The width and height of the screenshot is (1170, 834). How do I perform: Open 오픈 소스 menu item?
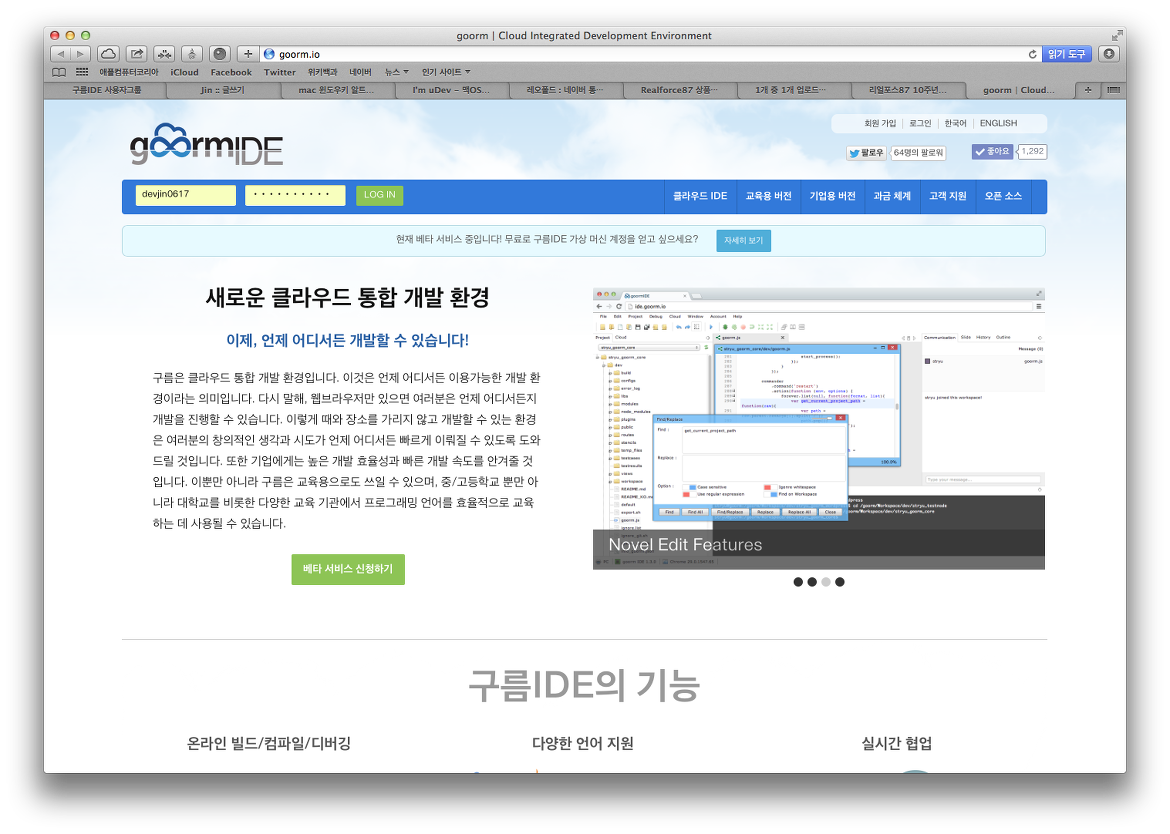[x=1003, y=196]
